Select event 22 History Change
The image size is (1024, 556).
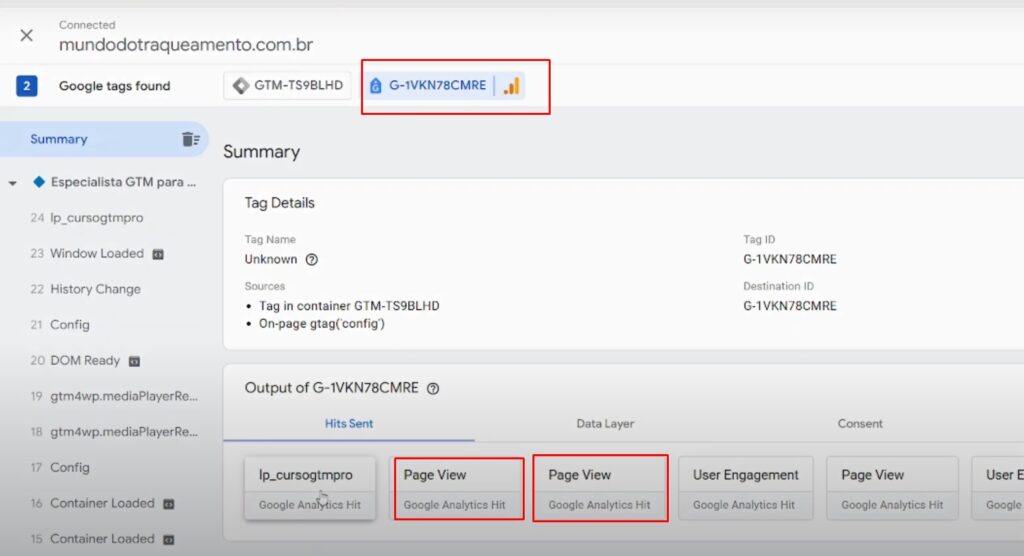point(95,289)
